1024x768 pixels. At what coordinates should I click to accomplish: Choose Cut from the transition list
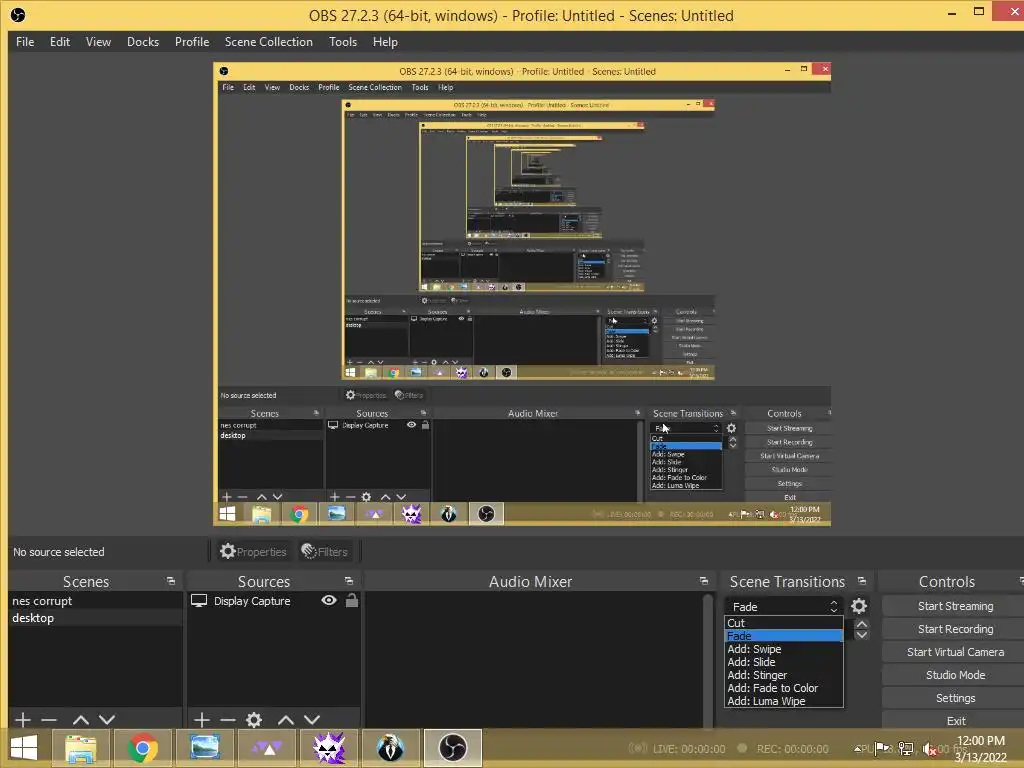[x=784, y=623]
